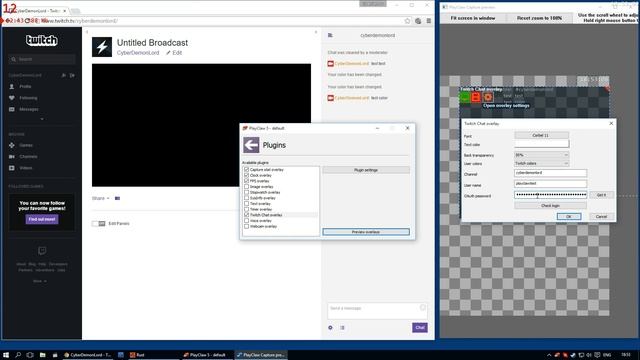Click the Preview overlays button
This screenshot has width=640, height=360.
coord(366,232)
